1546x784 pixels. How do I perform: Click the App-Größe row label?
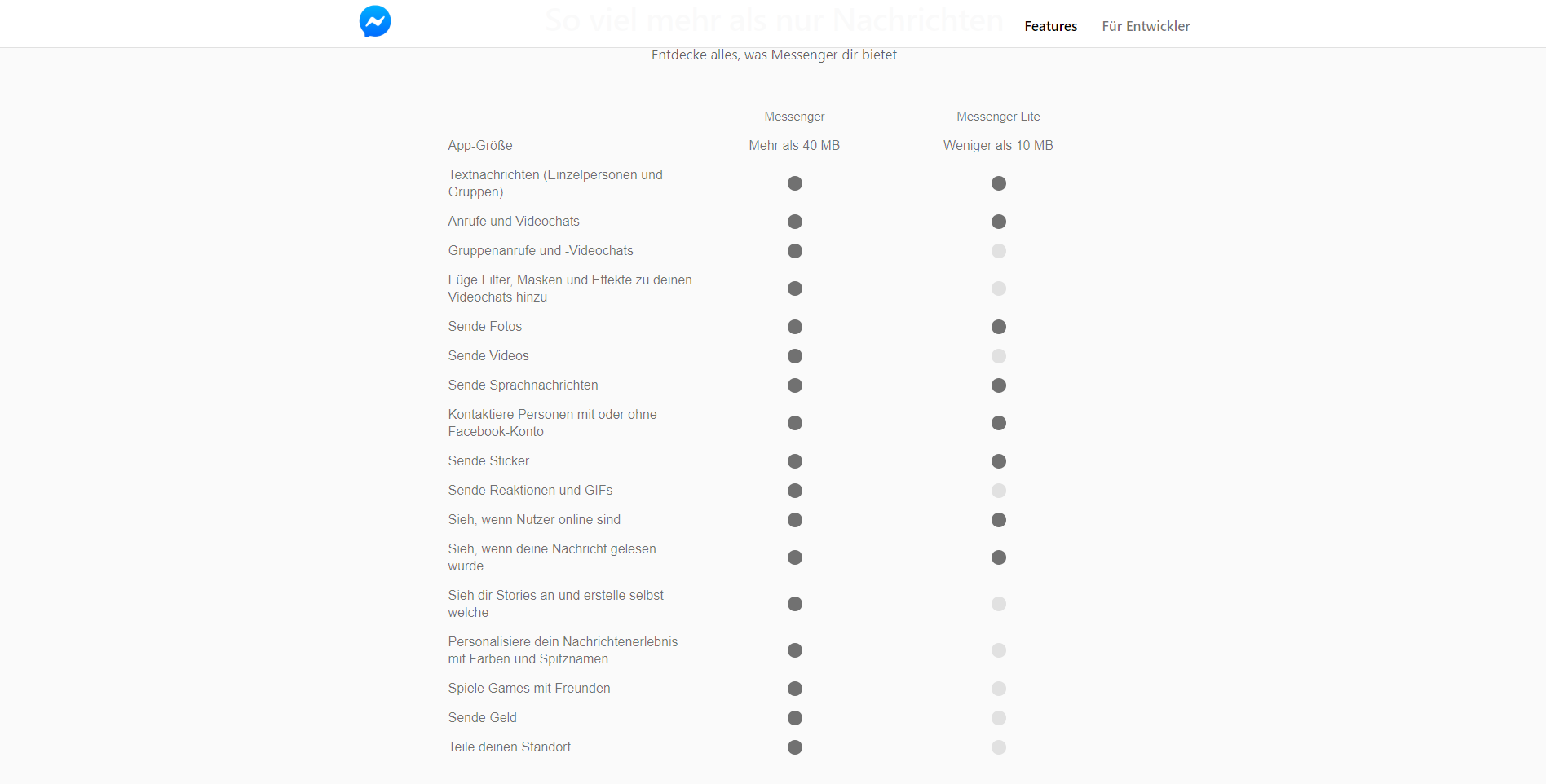tap(480, 146)
